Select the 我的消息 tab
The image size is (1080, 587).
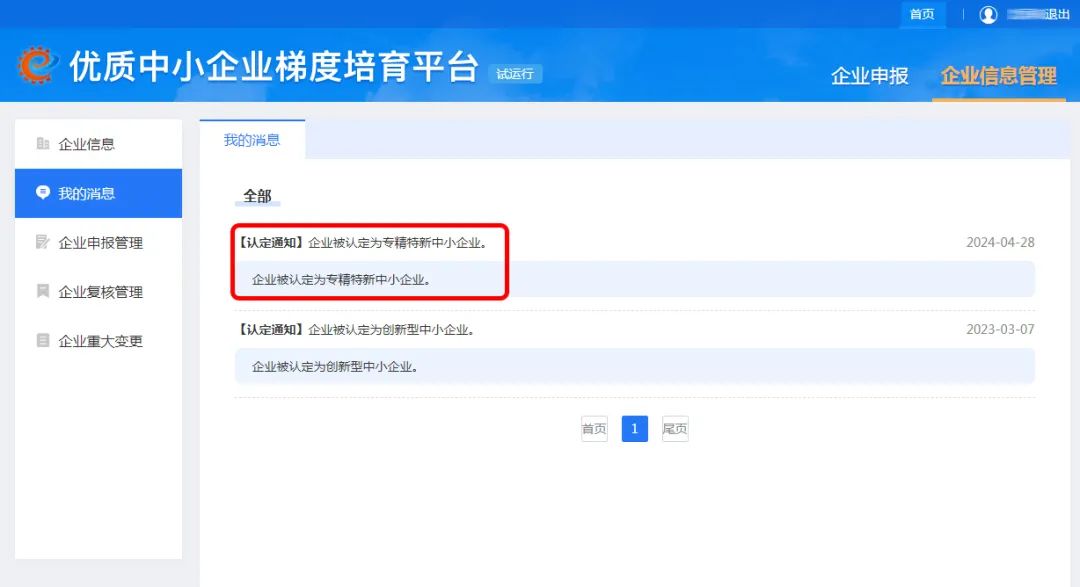[252, 141]
